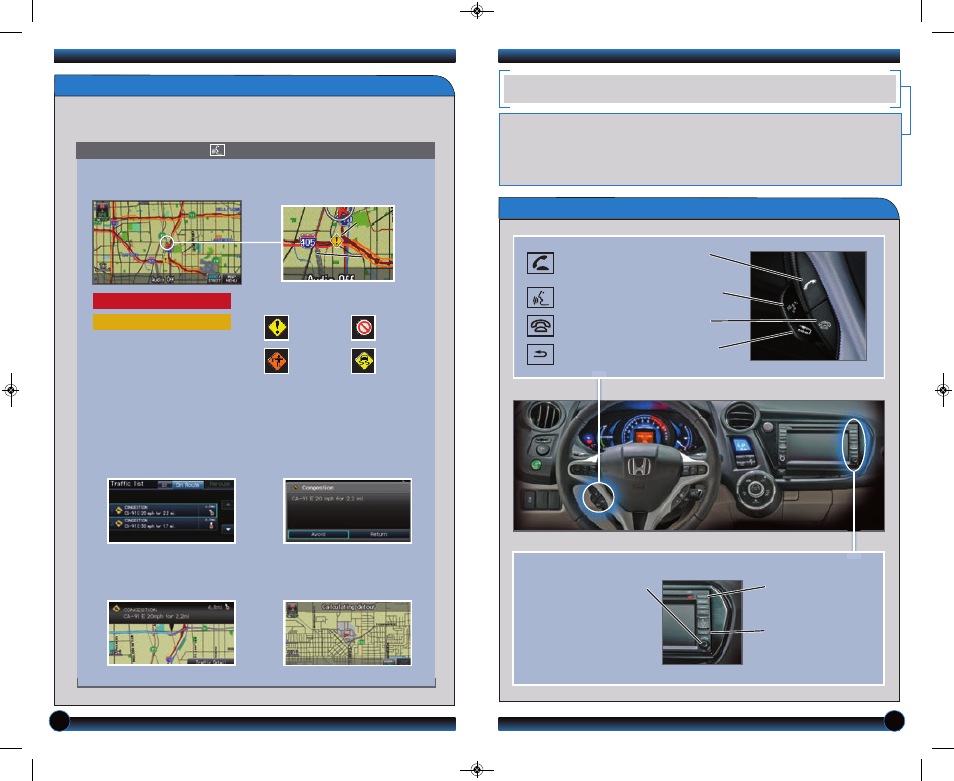The image size is (954, 781).
Task: Click the red no-entry road closed icon
Action: click(x=363, y=327)
